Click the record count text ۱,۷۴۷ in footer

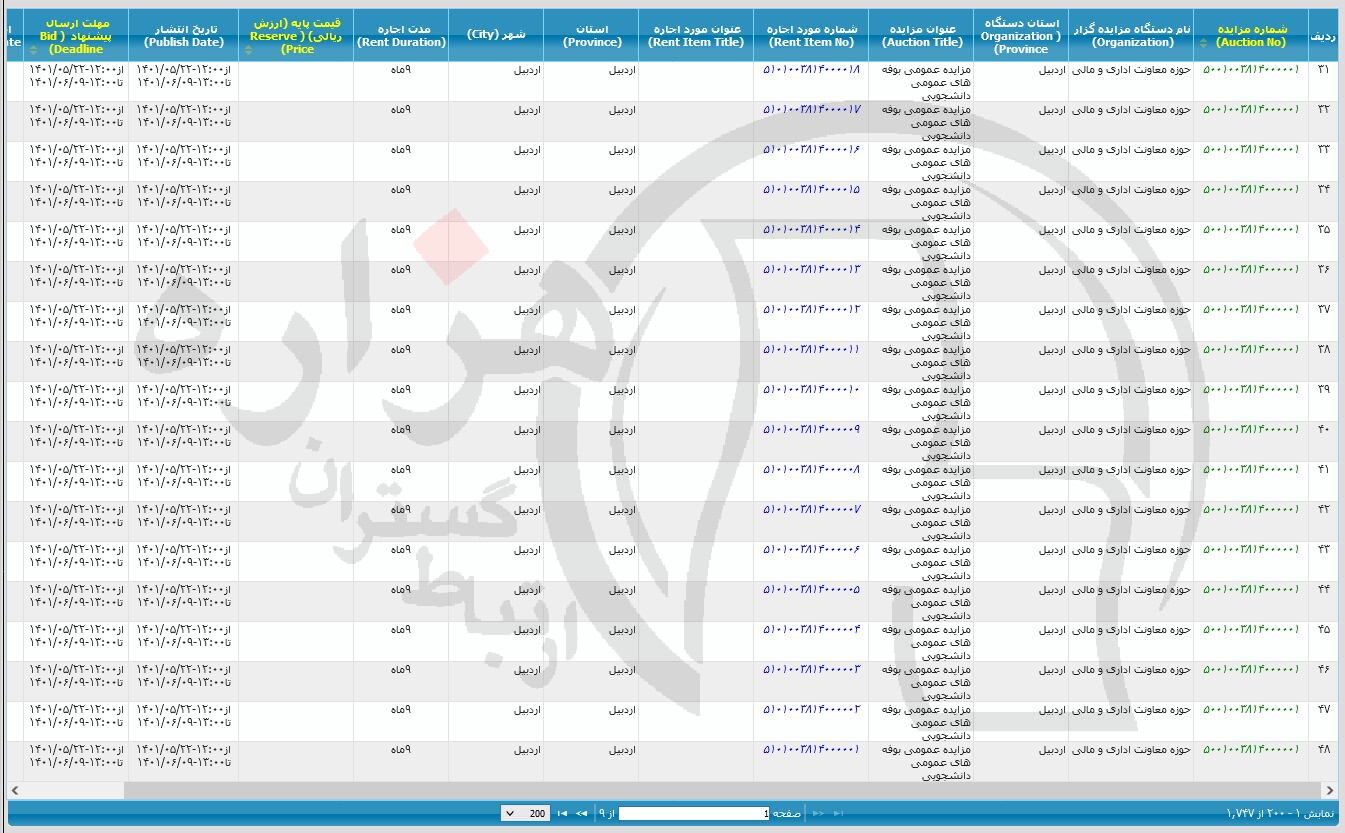coord(1243,813)
